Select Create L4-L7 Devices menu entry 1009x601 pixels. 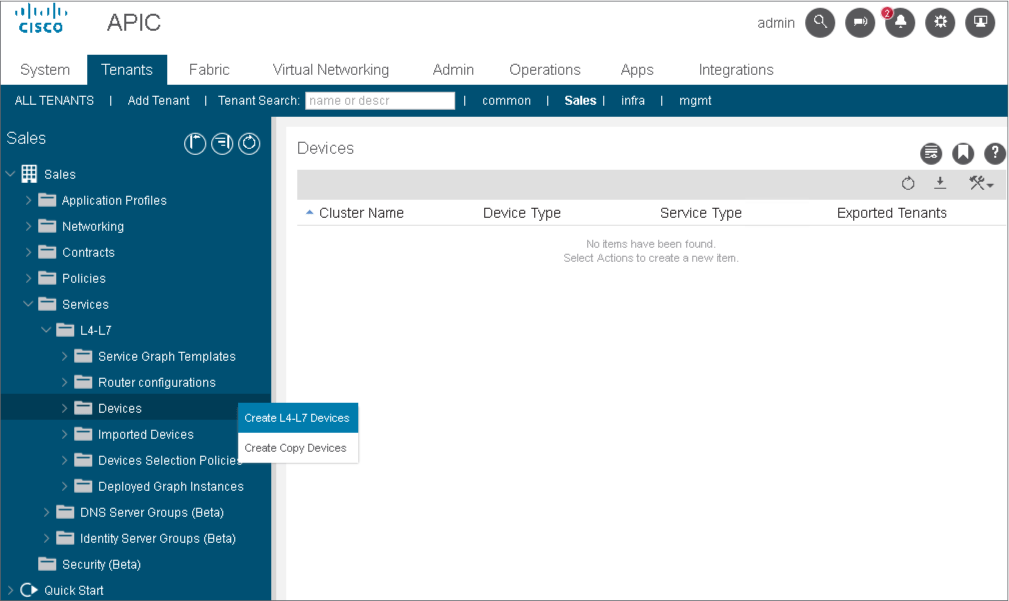click(297, 418)
